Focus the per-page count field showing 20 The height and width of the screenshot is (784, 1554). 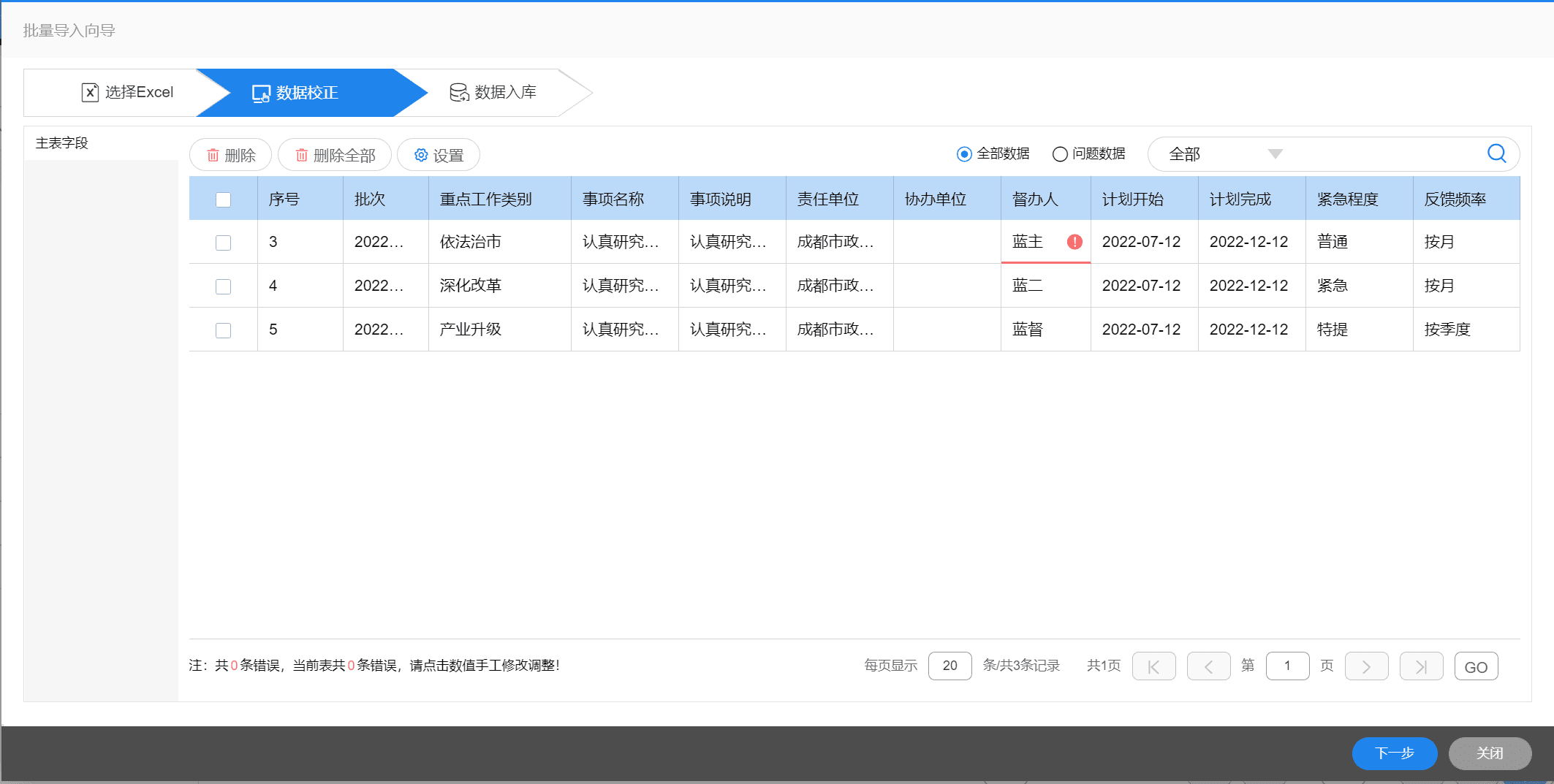(950, 666)
